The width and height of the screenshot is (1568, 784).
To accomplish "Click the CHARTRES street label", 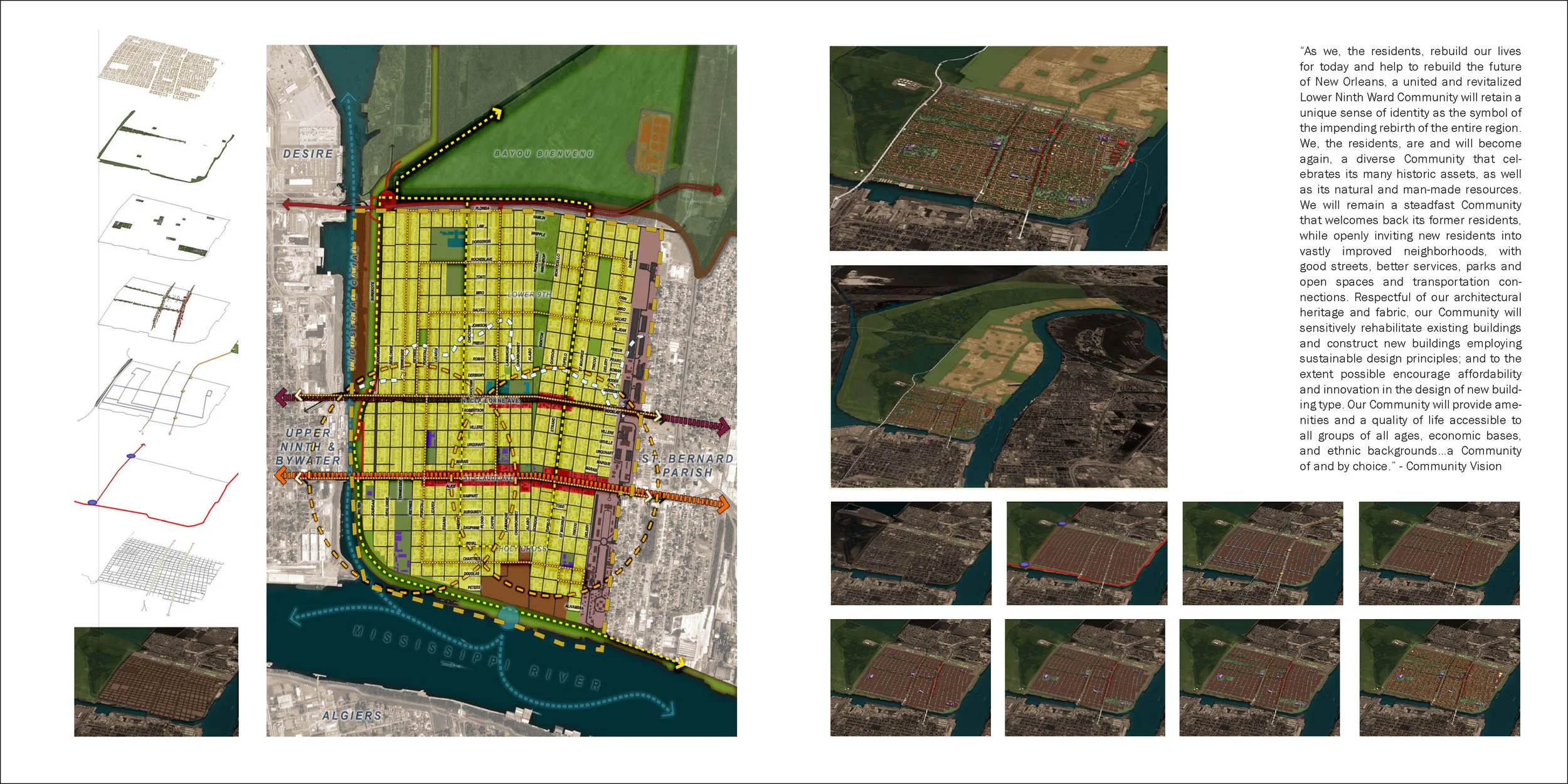I will 472,558.
